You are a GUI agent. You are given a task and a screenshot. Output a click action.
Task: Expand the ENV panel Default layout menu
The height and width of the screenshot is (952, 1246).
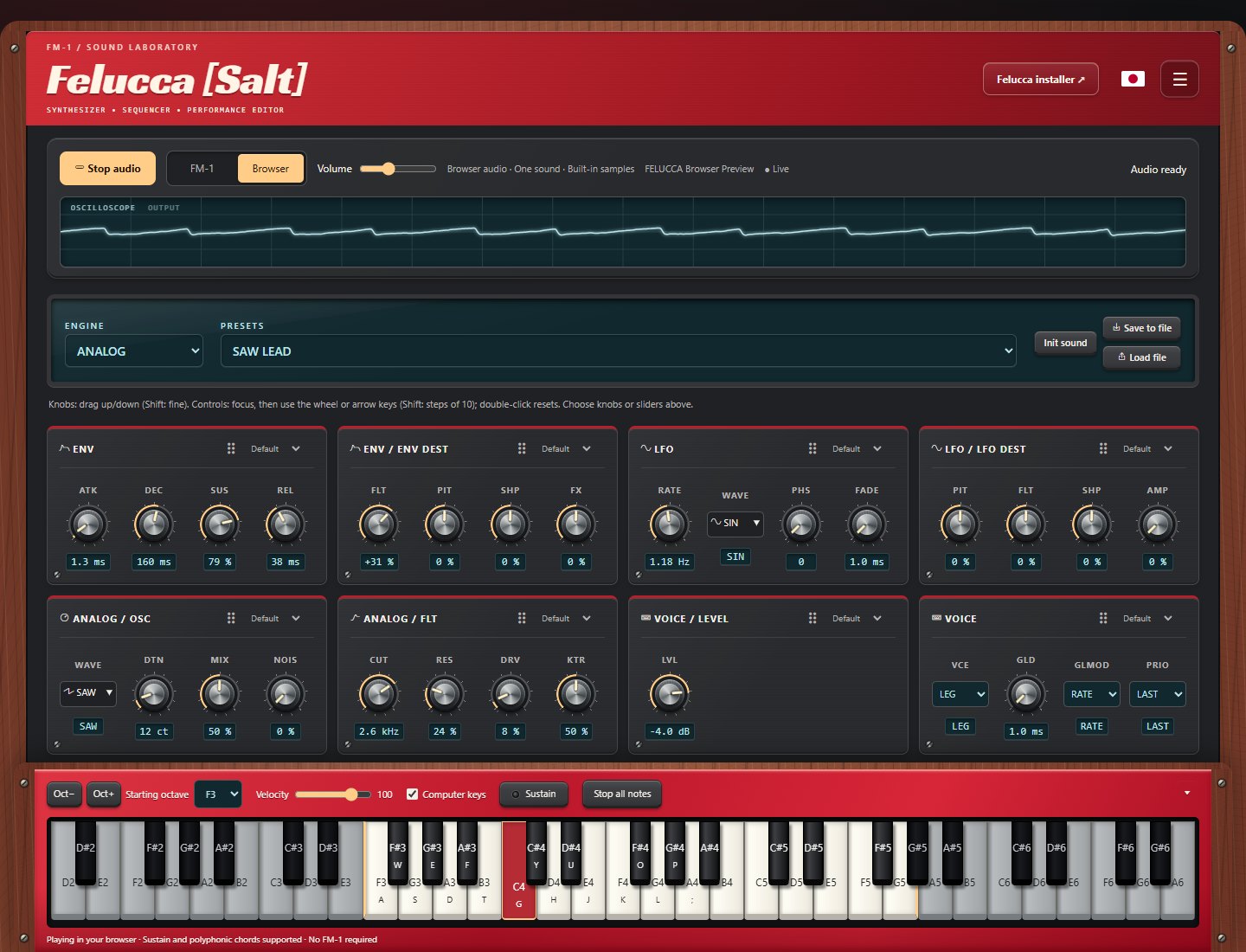(x=276, y=448)
